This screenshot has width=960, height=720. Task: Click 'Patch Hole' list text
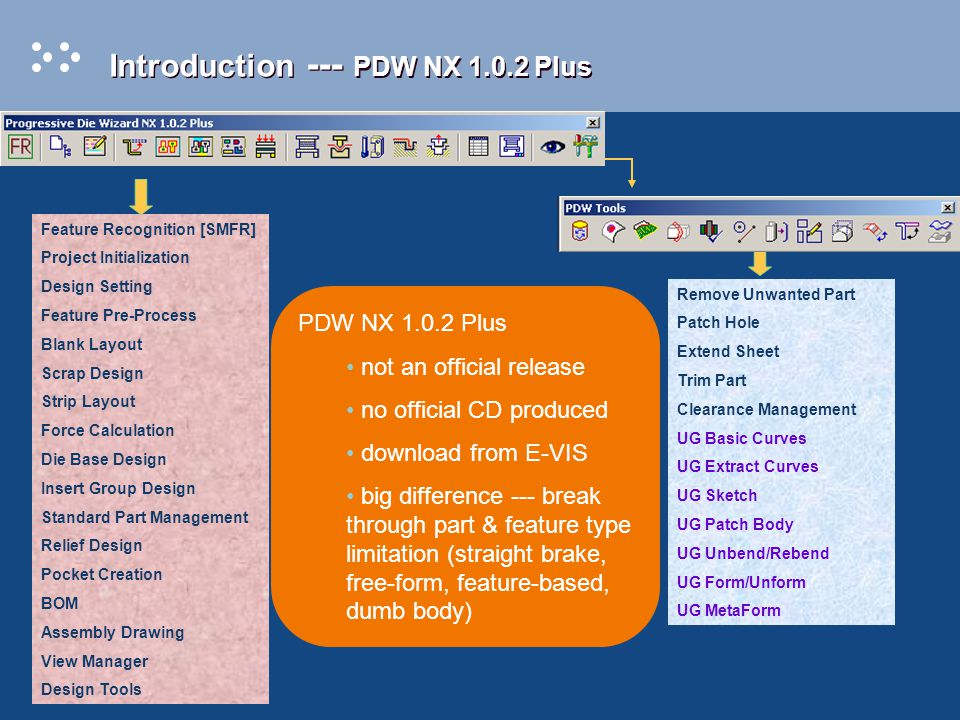click(x=718, y=323)
